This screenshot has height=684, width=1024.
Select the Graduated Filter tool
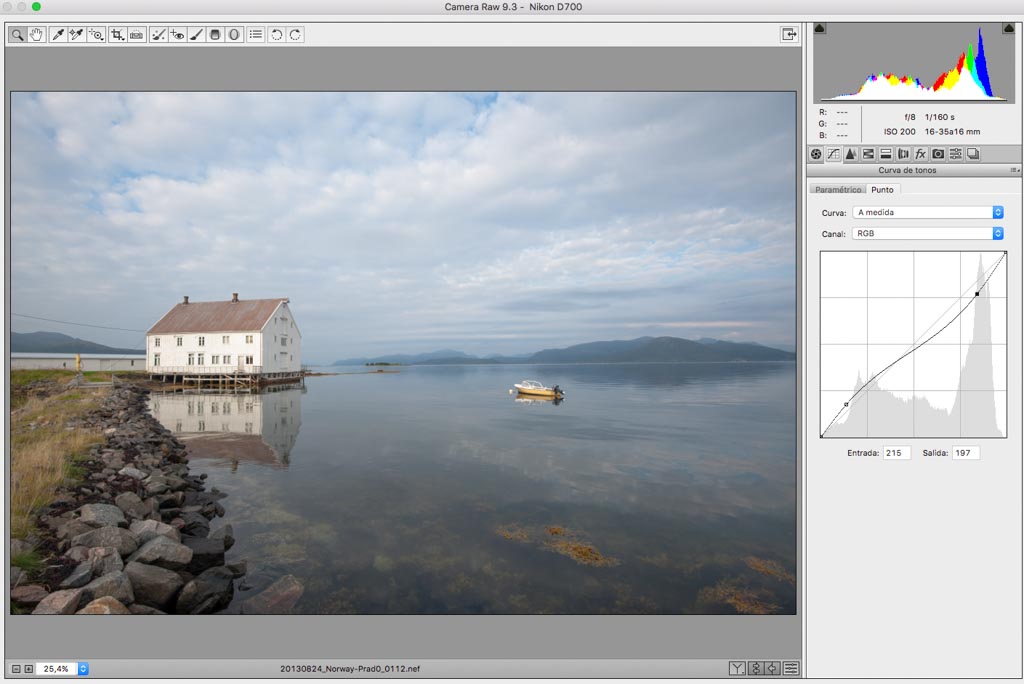215,34
